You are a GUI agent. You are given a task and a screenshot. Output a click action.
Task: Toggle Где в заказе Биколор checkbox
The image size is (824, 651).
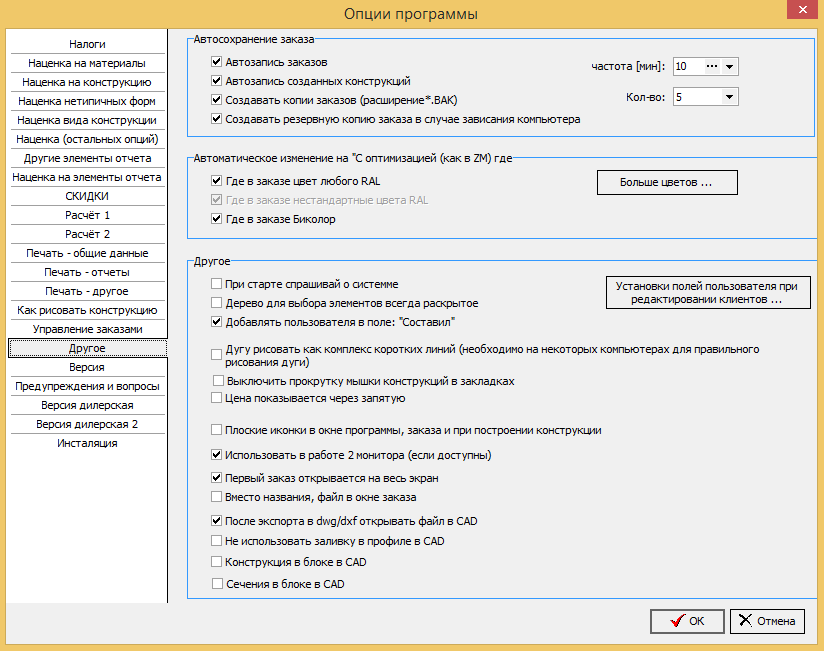pyautogui.click(x=217, y=219)
